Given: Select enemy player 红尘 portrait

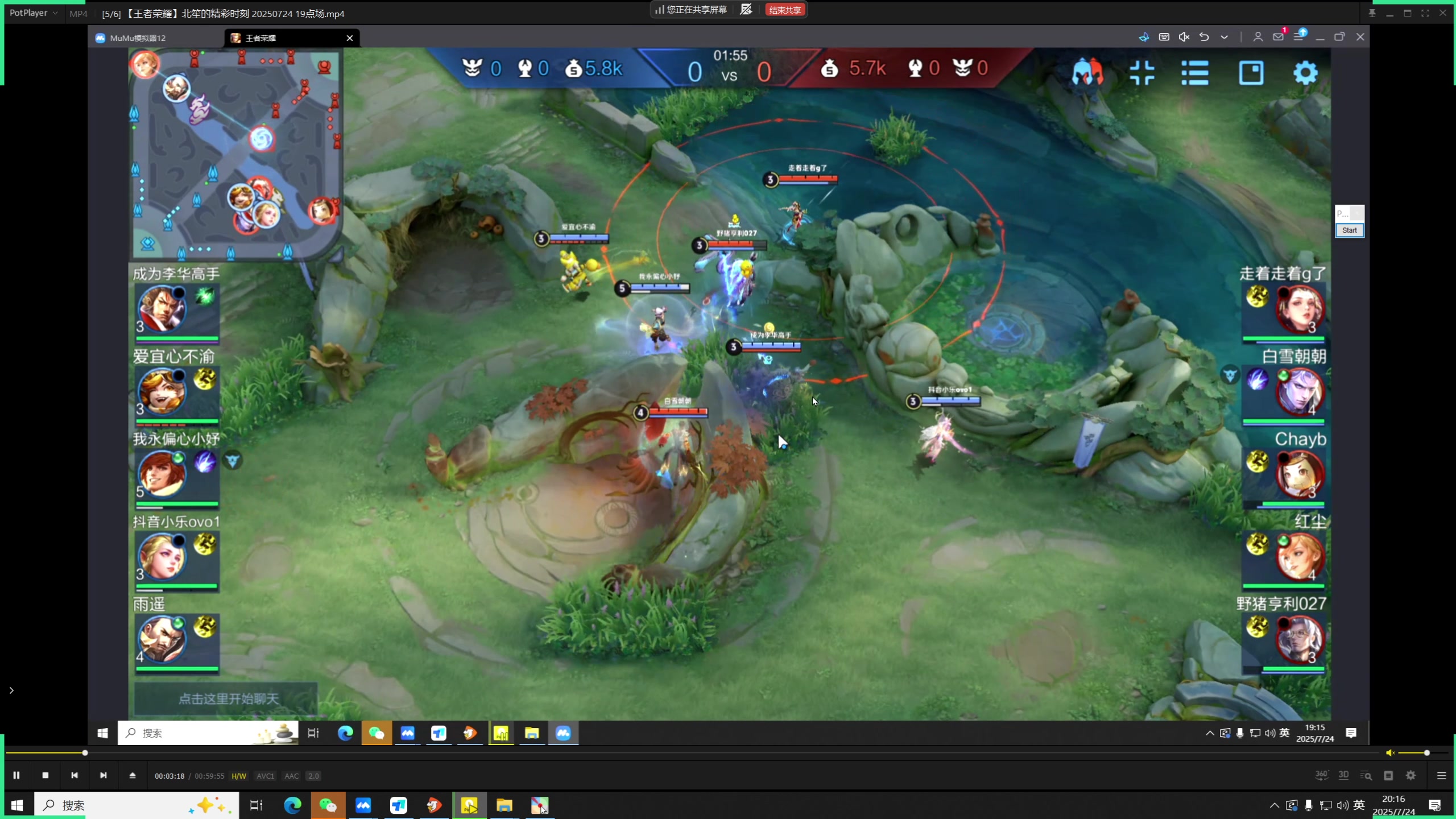Looking at the screenshot, I should click(1300, 556).
